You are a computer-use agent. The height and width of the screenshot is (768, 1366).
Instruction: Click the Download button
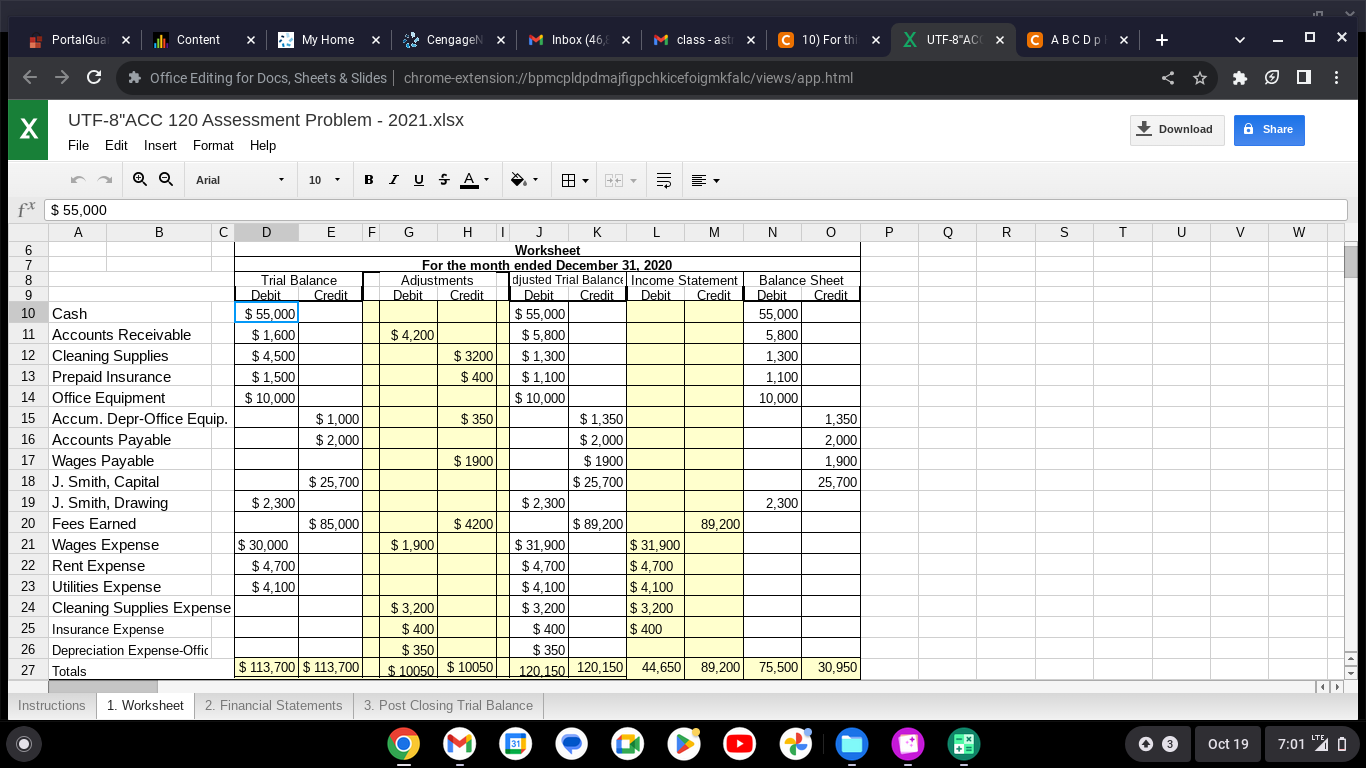pos(1177,130)
